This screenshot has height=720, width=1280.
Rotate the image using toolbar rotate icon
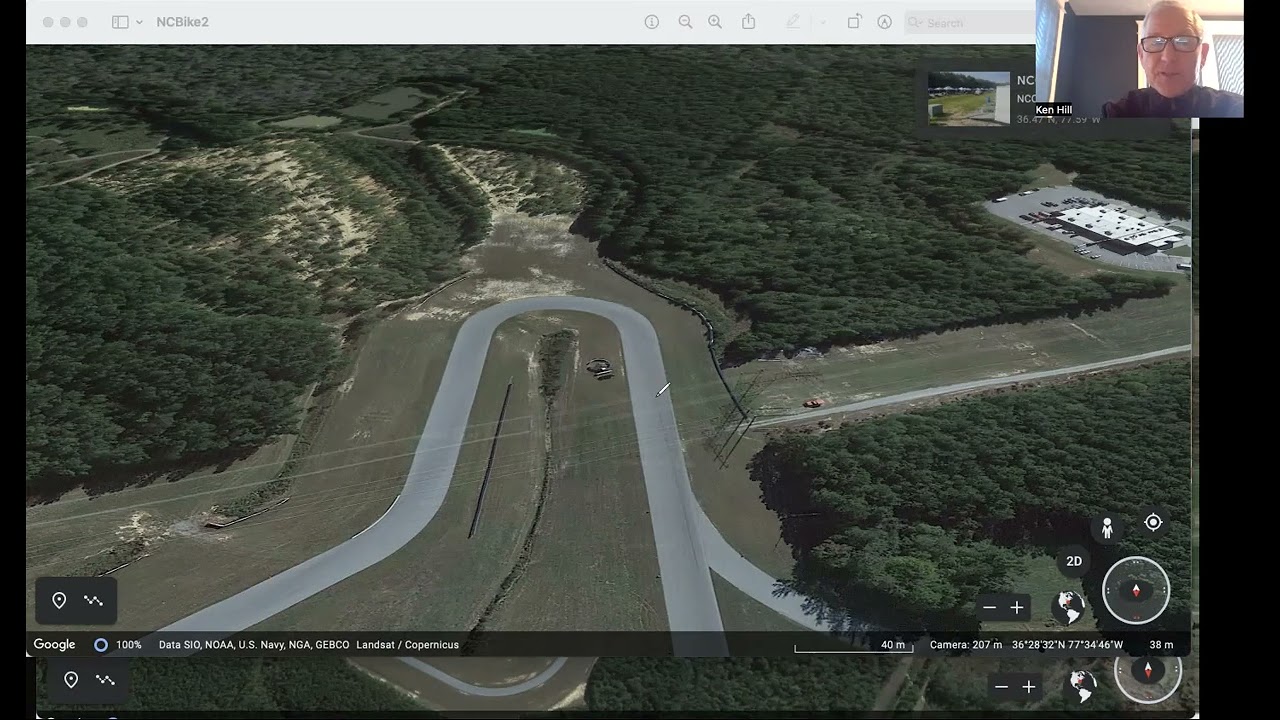point(854,22)
